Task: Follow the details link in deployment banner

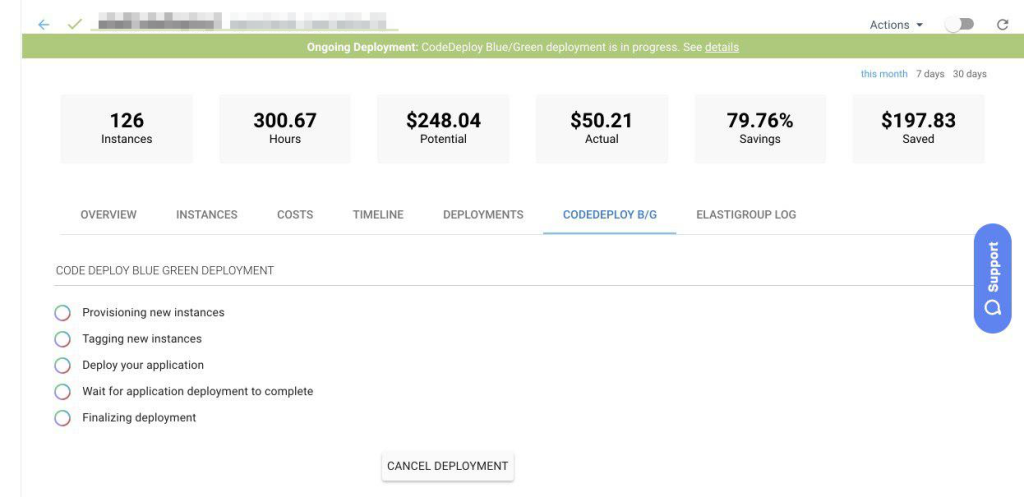Action: 722,47
